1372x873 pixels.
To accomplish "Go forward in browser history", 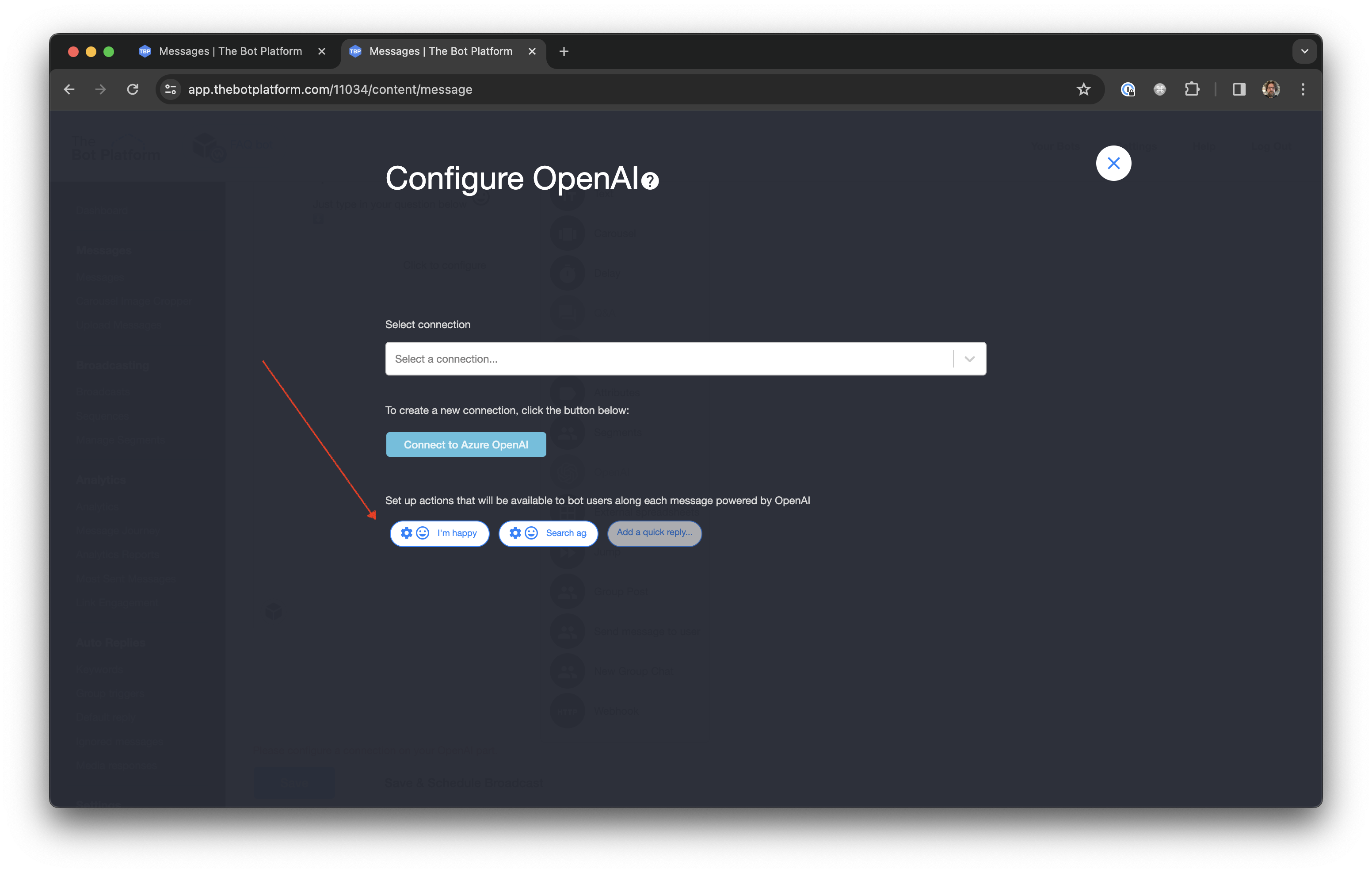I will point(101,89).
